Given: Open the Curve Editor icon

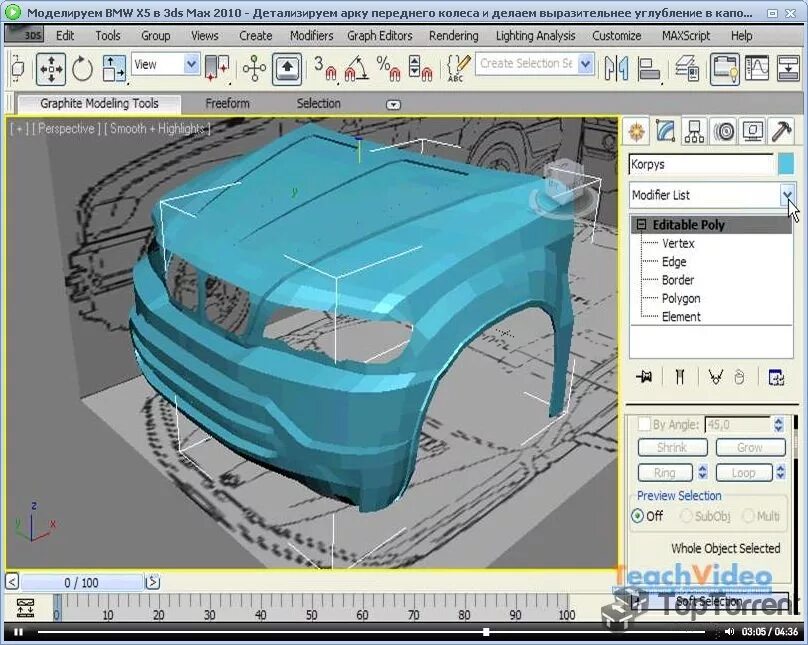Looking at the screenshot, I should click(x=756, y=69).
